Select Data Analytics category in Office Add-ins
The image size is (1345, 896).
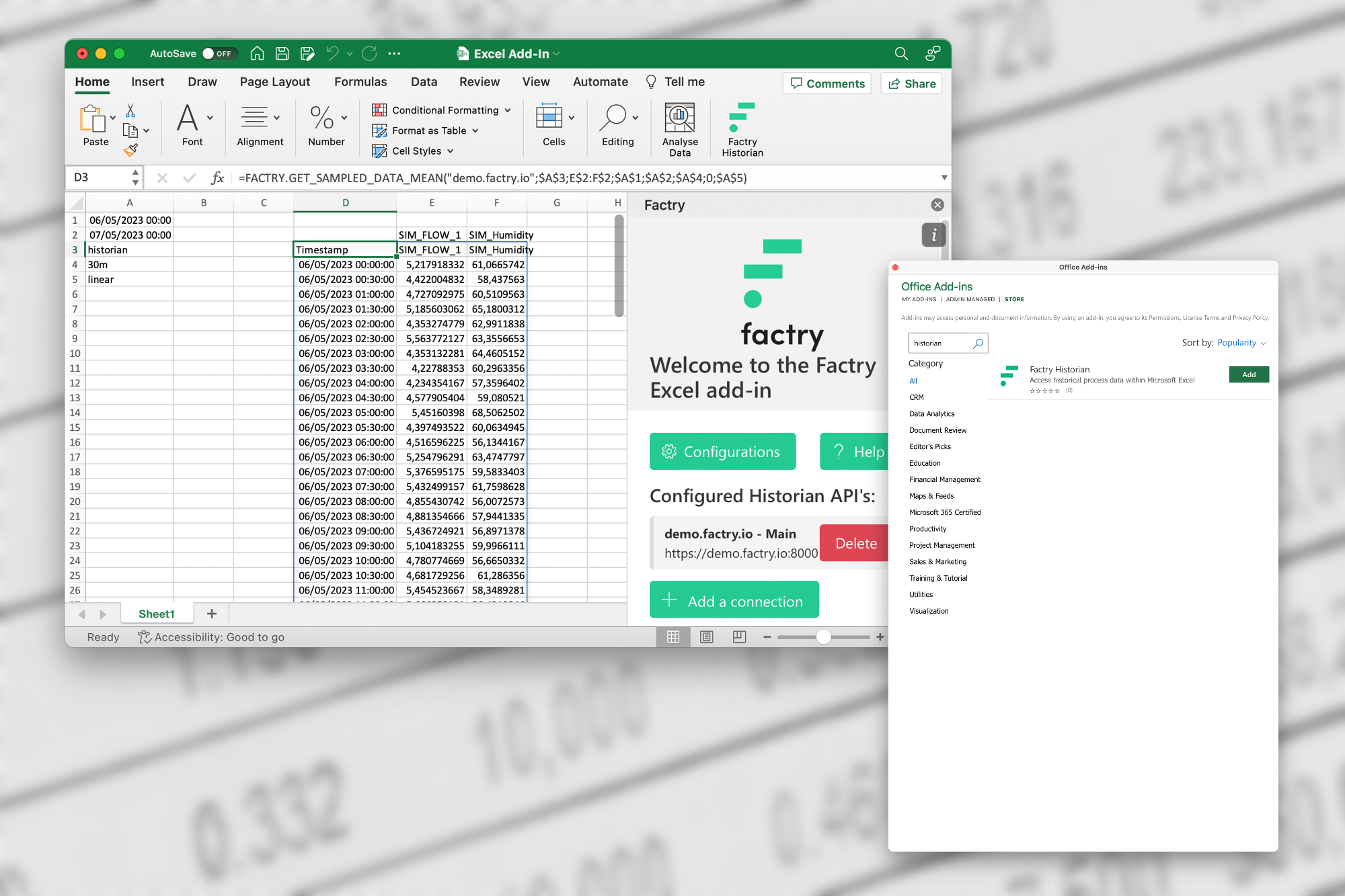(932, 414)
